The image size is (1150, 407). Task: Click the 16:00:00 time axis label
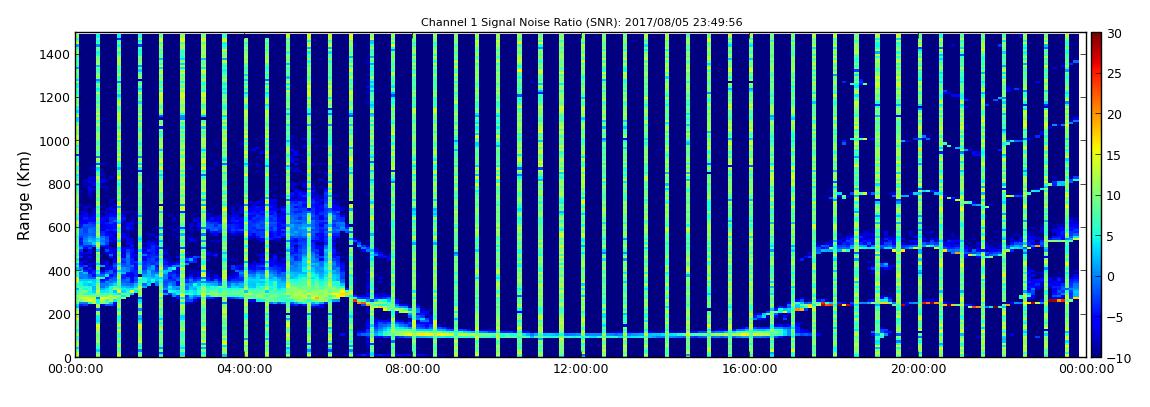(749, 369)
